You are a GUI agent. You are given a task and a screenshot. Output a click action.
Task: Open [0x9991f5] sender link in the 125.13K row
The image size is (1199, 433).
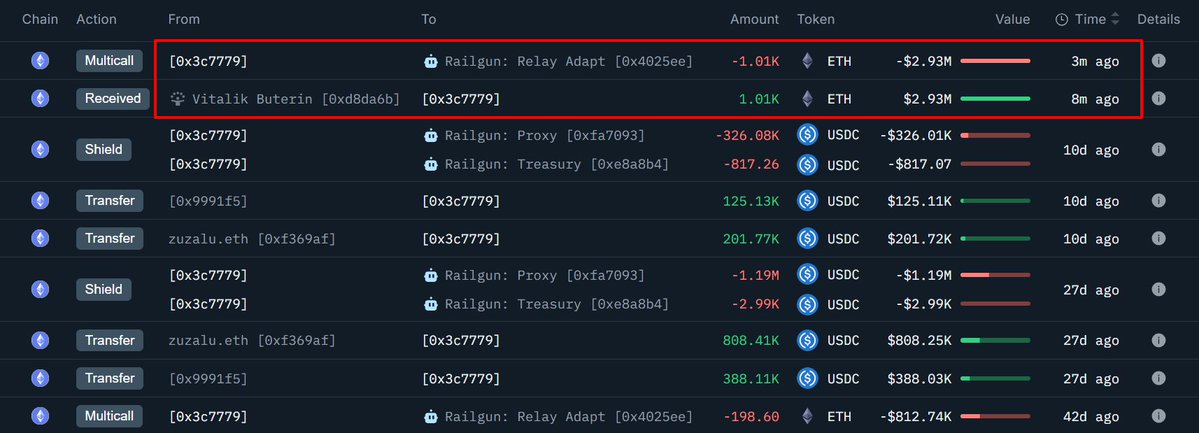[208, 201]
